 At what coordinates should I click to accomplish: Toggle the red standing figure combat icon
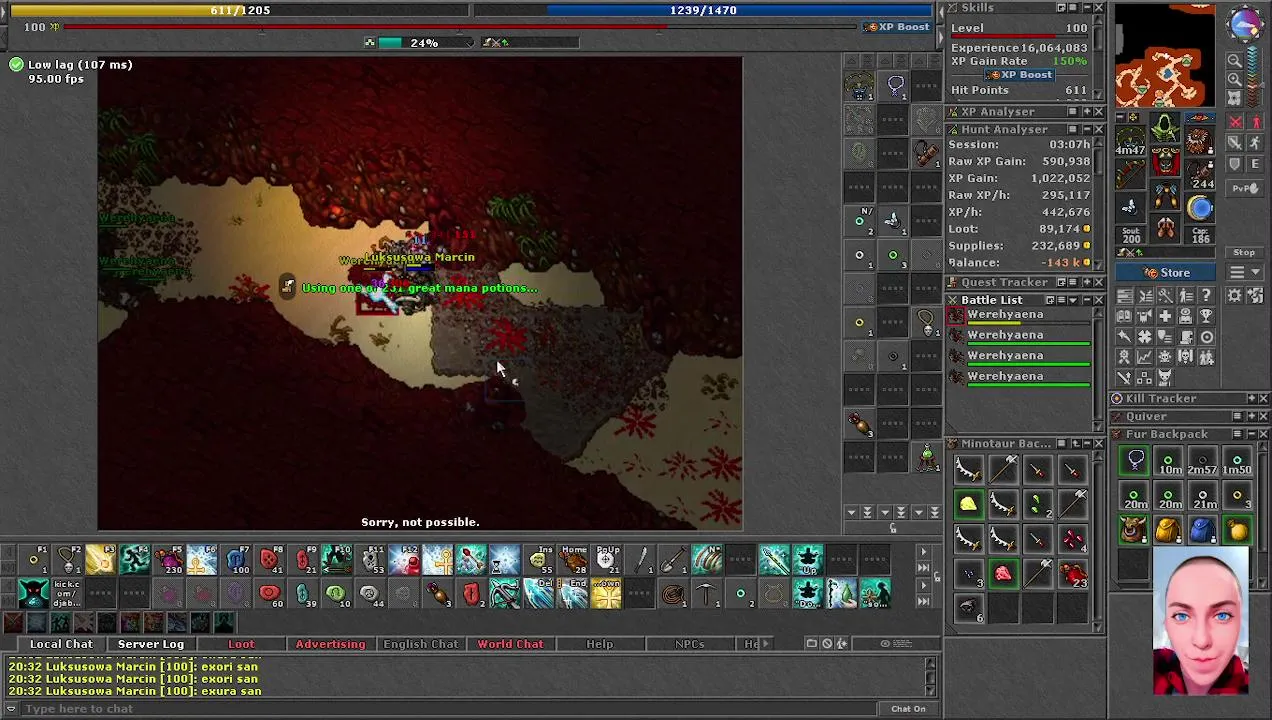(1255, 121)
